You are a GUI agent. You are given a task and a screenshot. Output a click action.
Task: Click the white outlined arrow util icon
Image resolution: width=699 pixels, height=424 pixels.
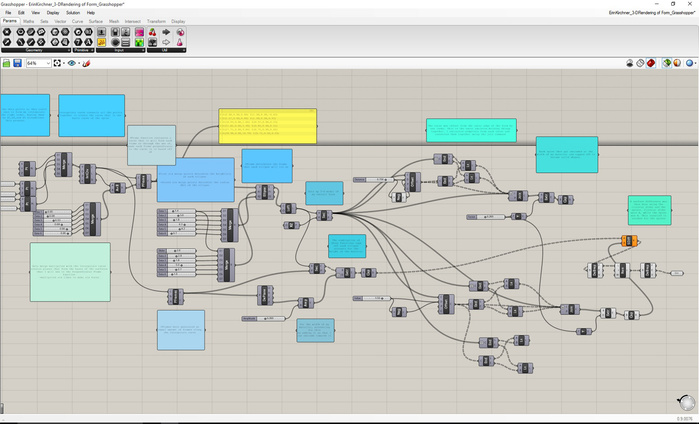[166, 42]
